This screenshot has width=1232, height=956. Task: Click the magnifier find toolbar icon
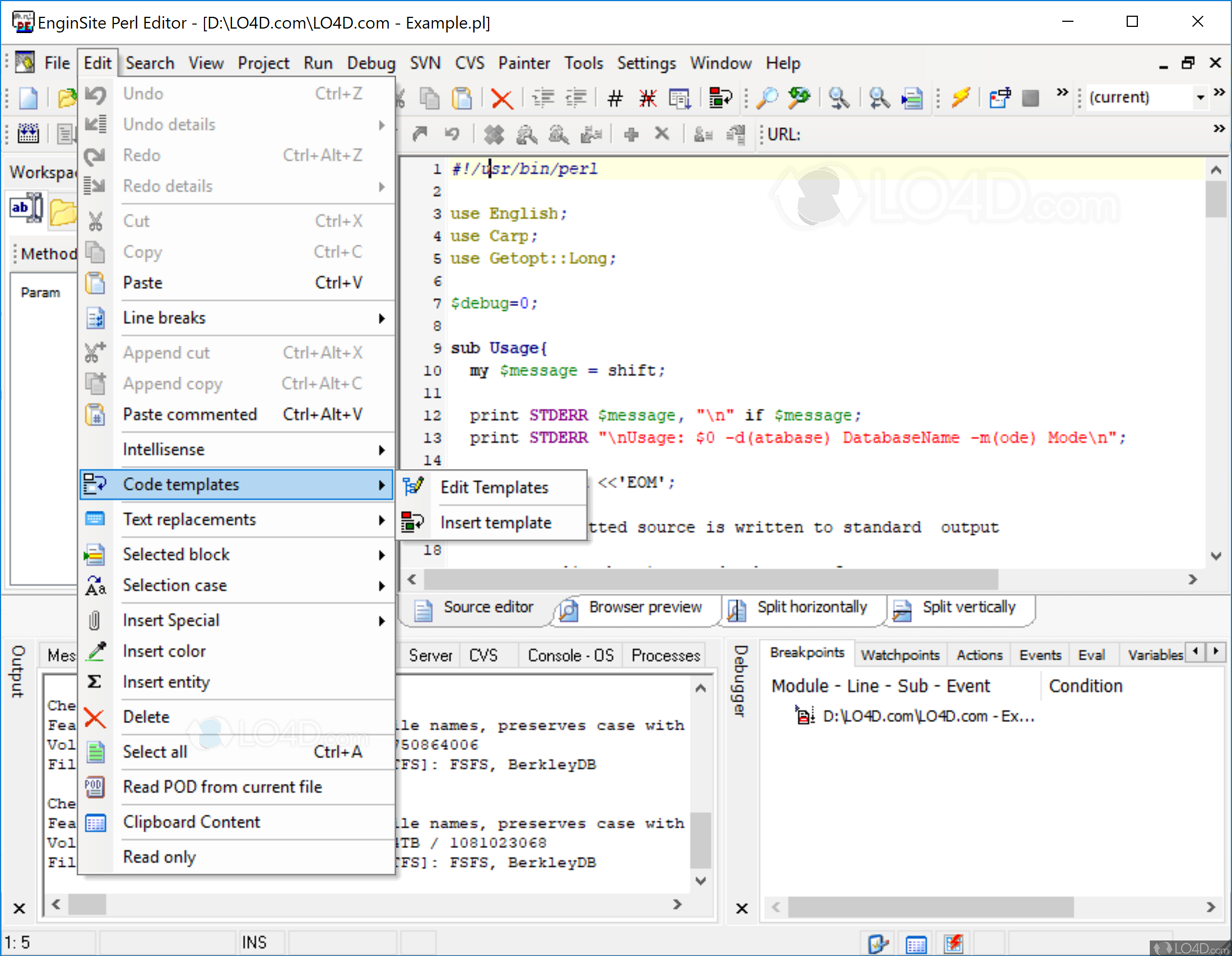[x=766, y=98]
